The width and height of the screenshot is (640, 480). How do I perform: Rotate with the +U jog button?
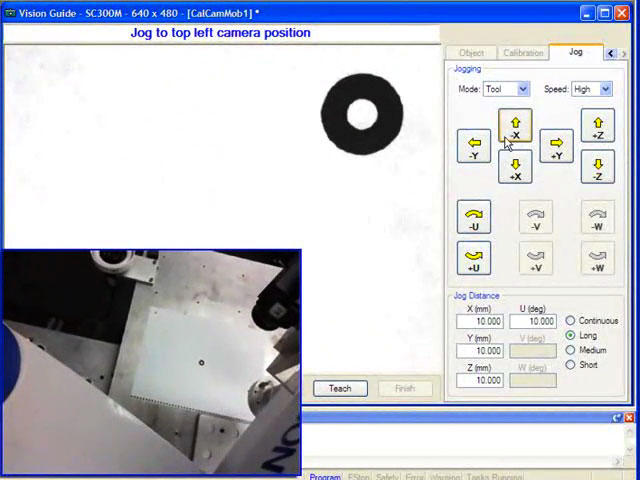(474, 258)
